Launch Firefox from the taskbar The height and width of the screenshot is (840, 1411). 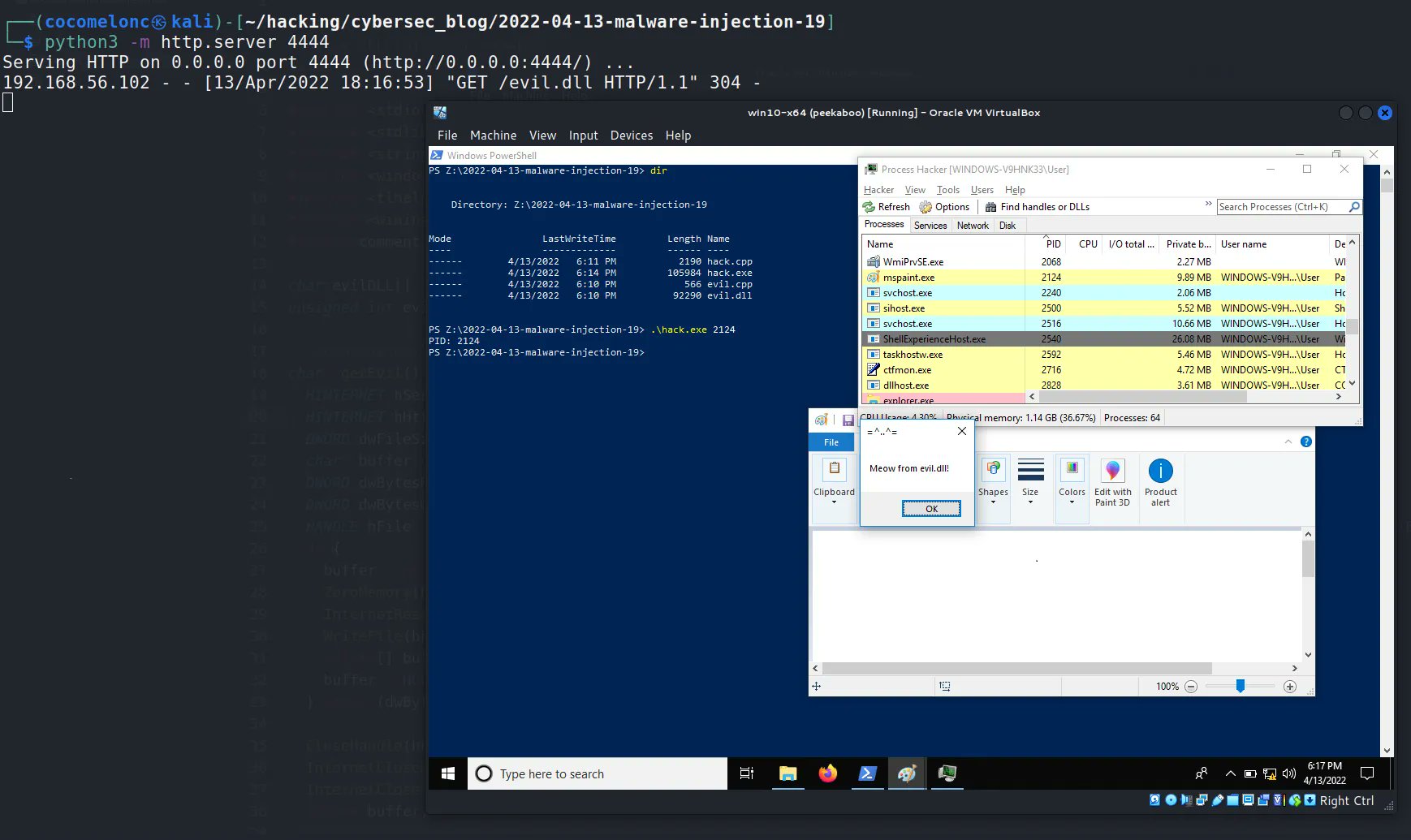tap(827, 773)
